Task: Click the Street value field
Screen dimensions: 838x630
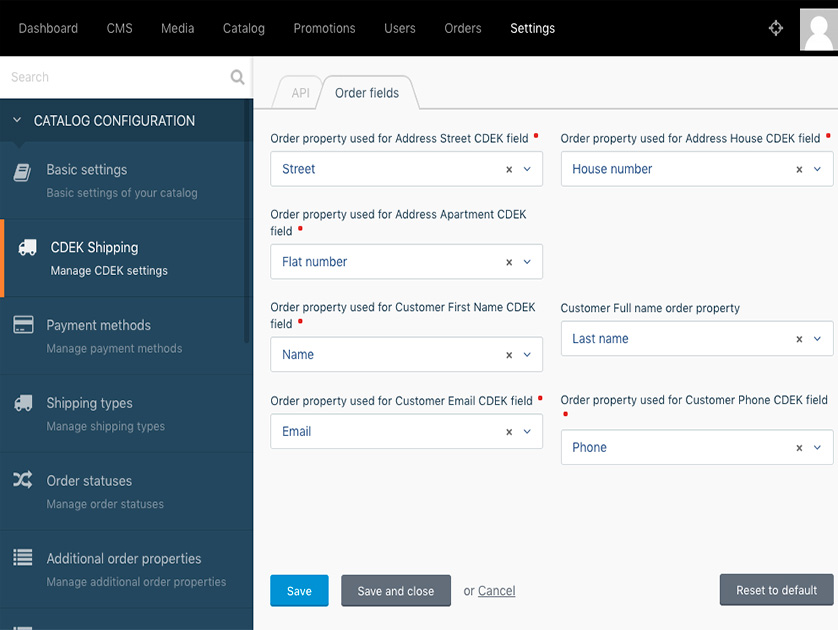Action: [406, 169]
